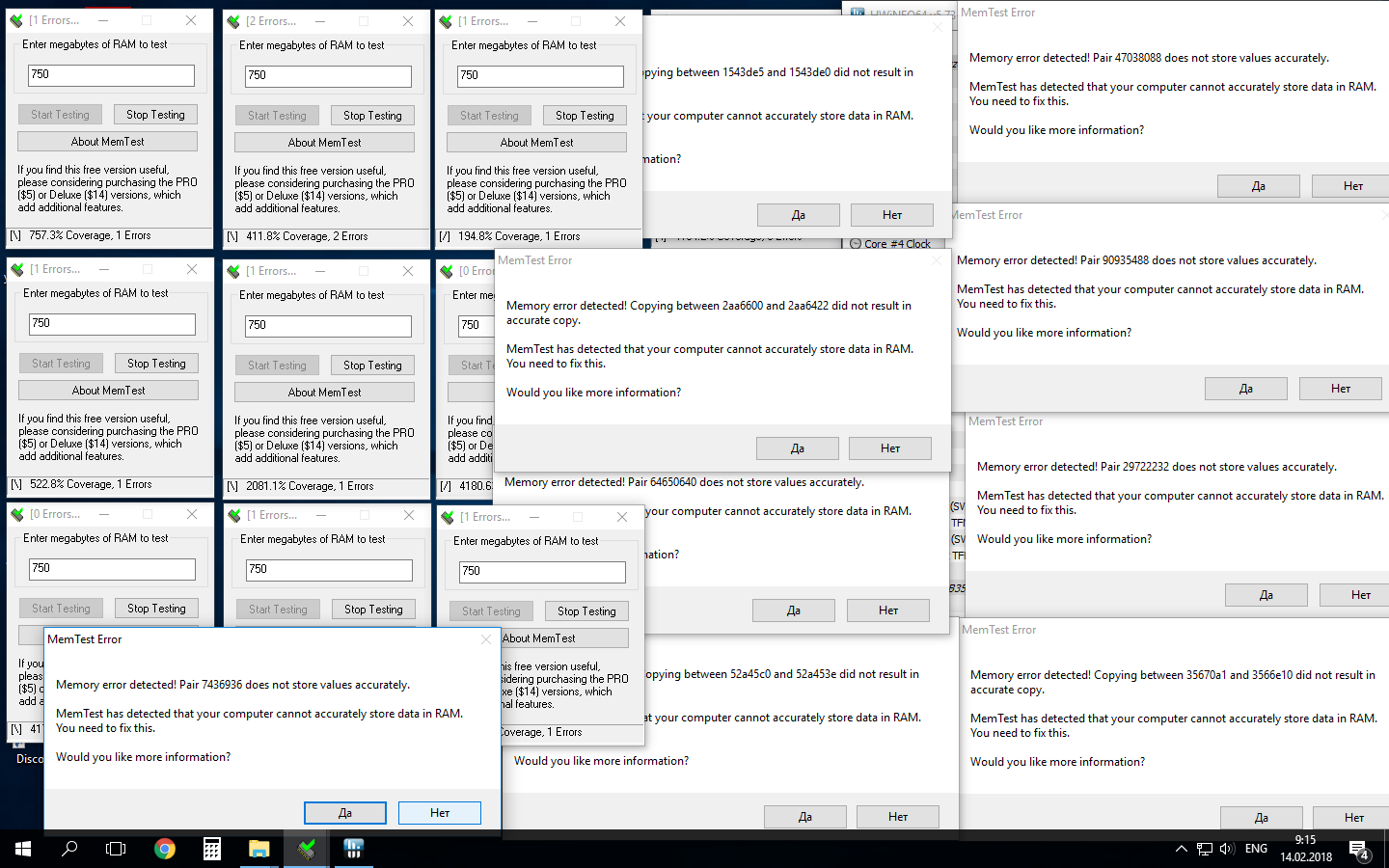Open the Action Center notifications icon

click(x=1360, y=850)
